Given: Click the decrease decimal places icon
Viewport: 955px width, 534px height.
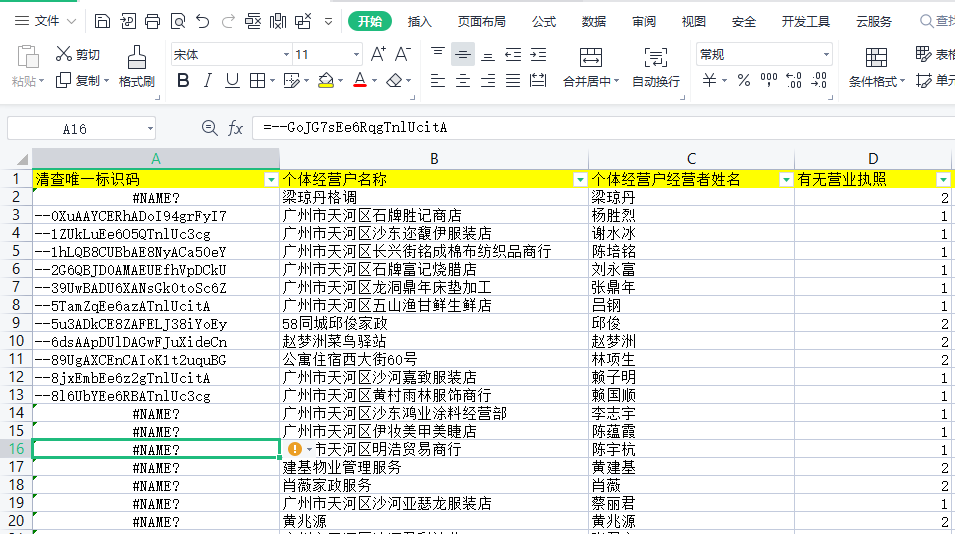Looking at the screenshot, I should (x=819, y=80).
